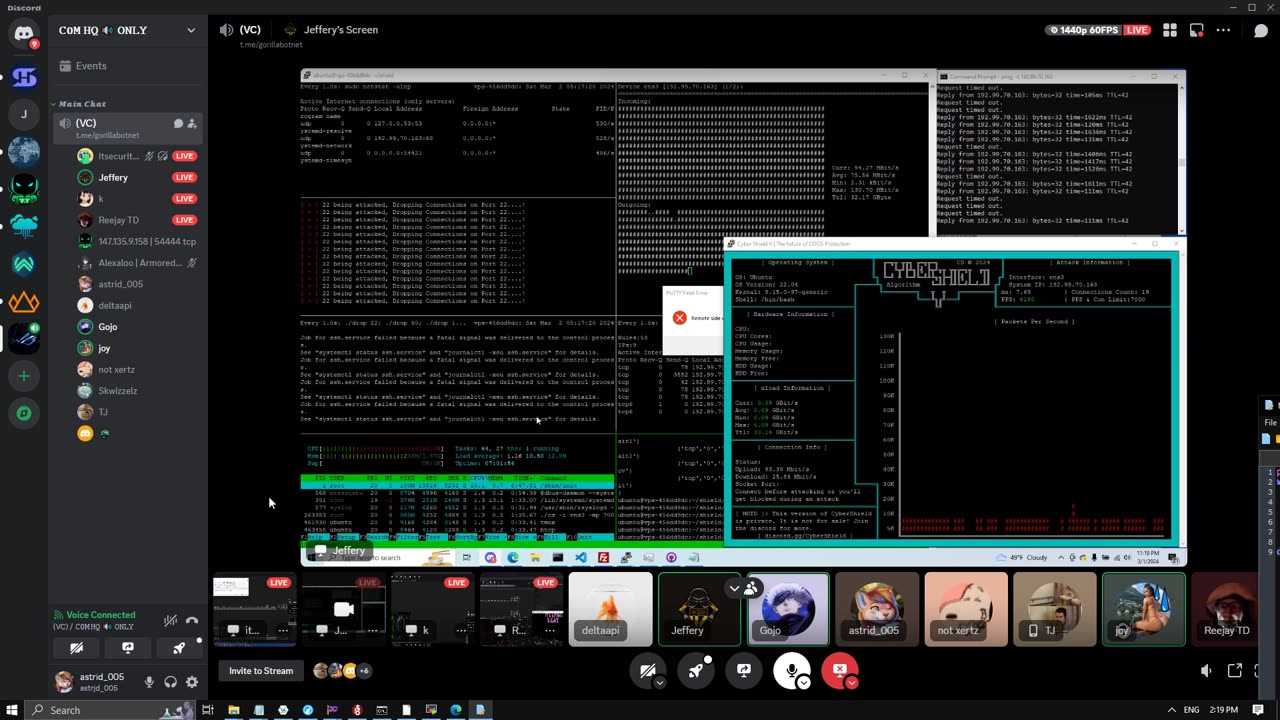Select itsecurit... user in voice list
This screenshot has width=1280, height=720.
137,156
